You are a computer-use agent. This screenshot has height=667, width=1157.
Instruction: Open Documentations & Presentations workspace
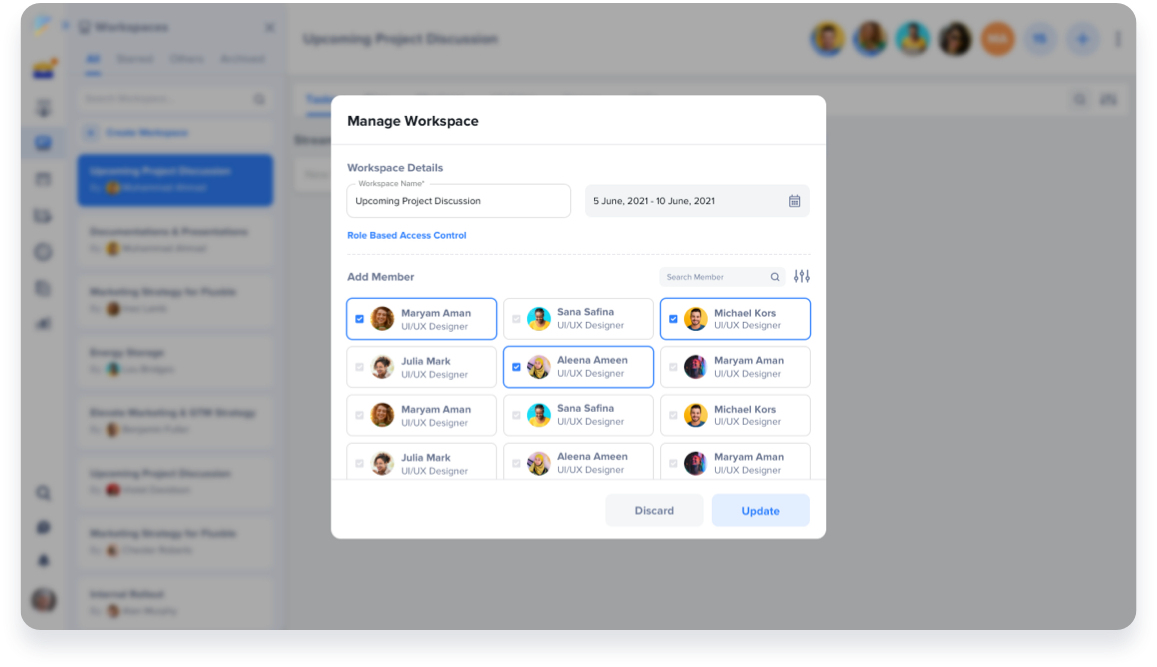(175, 240)
